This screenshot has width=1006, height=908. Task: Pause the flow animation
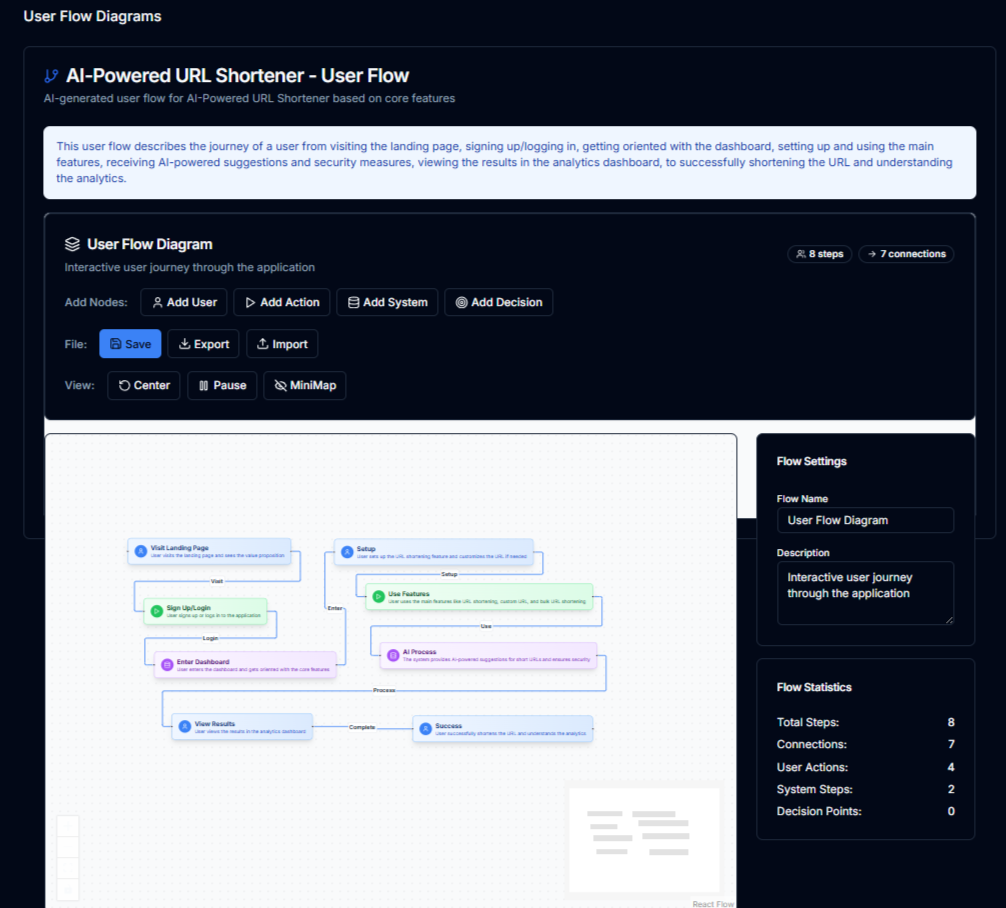pos(222,385)
